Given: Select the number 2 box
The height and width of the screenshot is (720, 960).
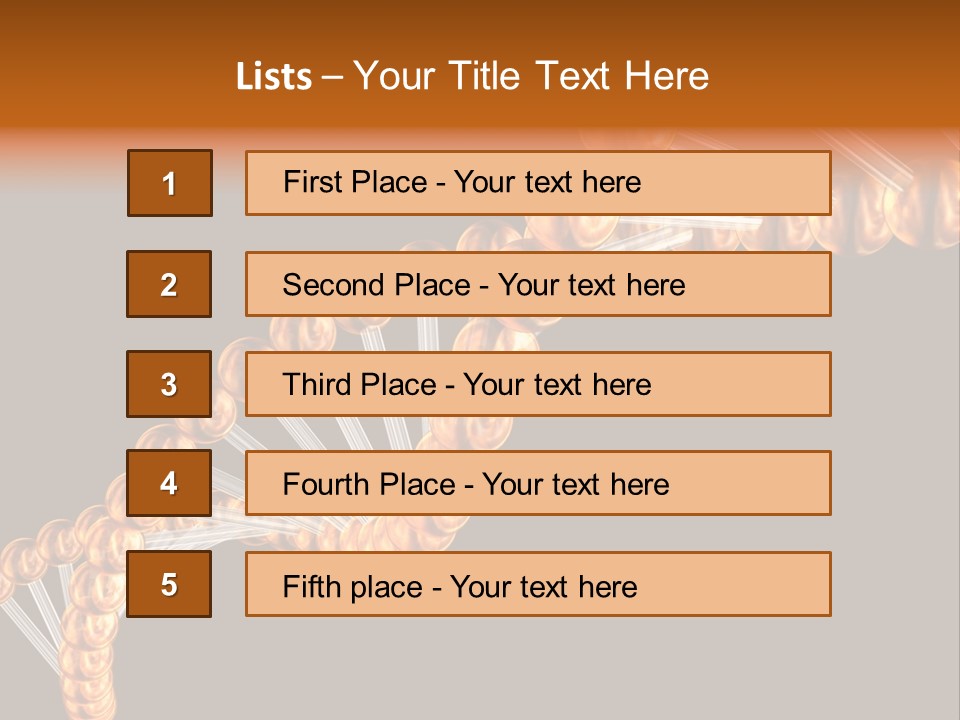Looking at the screenshot, I should coord(169,284).
